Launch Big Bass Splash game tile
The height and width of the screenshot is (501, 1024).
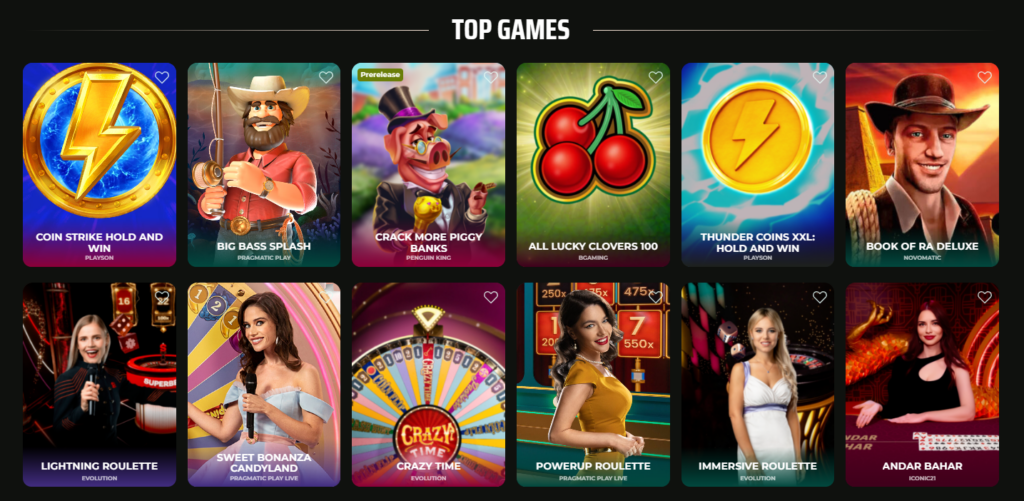264,165
